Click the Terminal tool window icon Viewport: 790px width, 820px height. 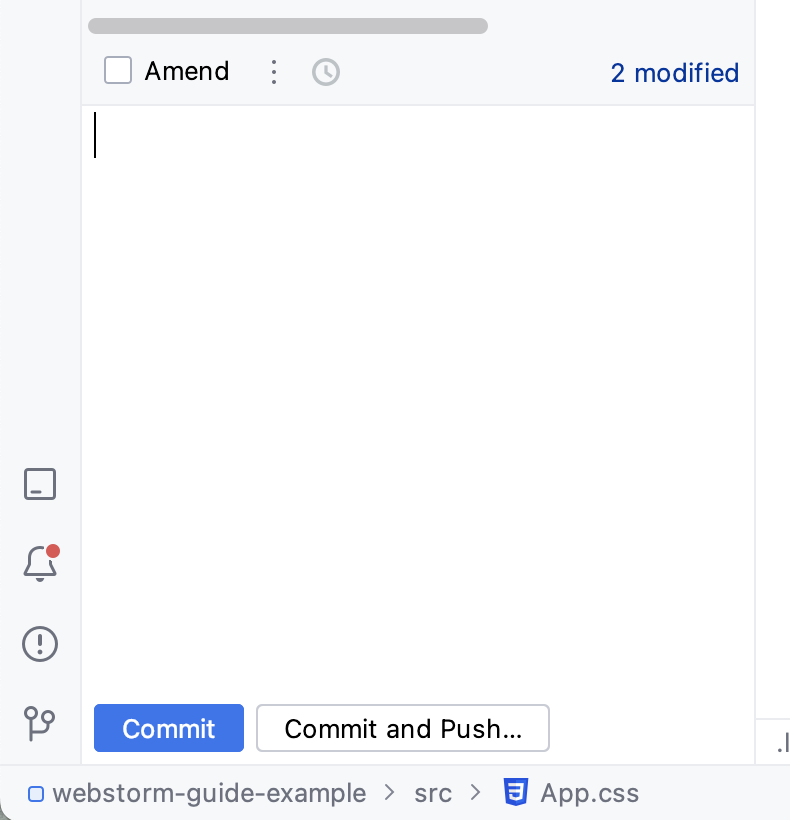40,484
